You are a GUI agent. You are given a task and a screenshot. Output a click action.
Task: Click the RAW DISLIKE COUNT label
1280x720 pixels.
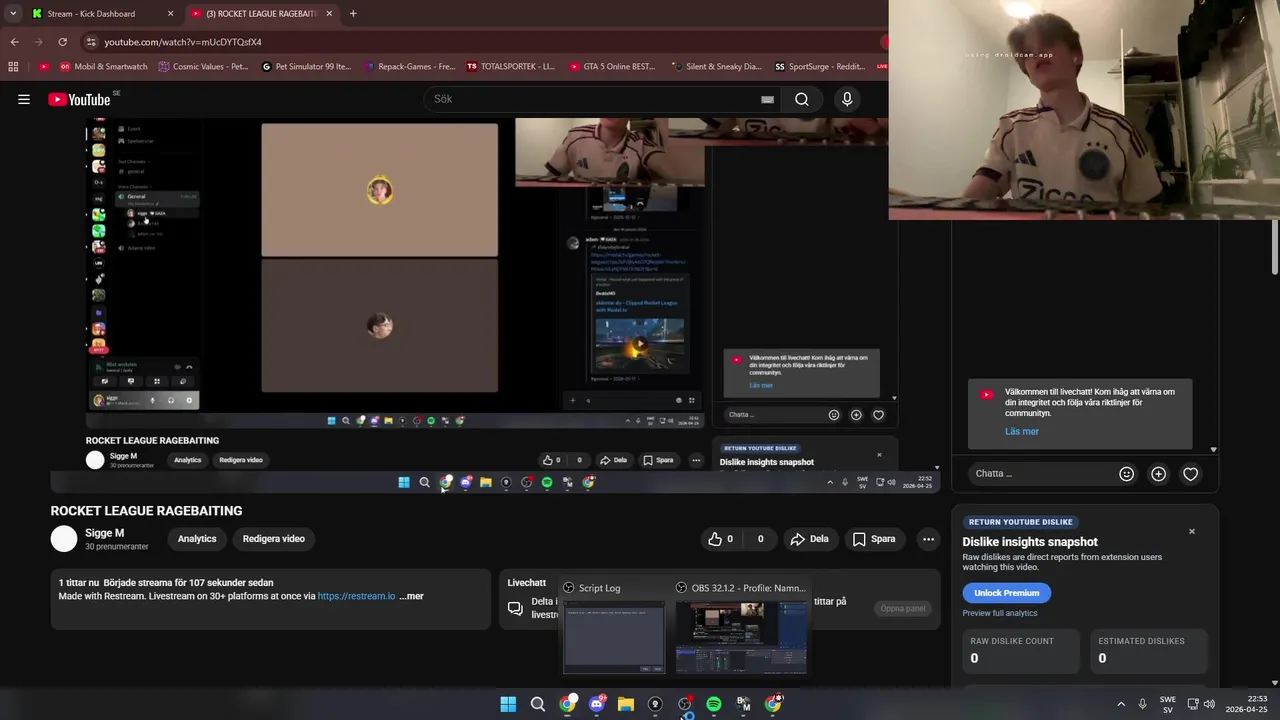click(x=1012, y=641)
